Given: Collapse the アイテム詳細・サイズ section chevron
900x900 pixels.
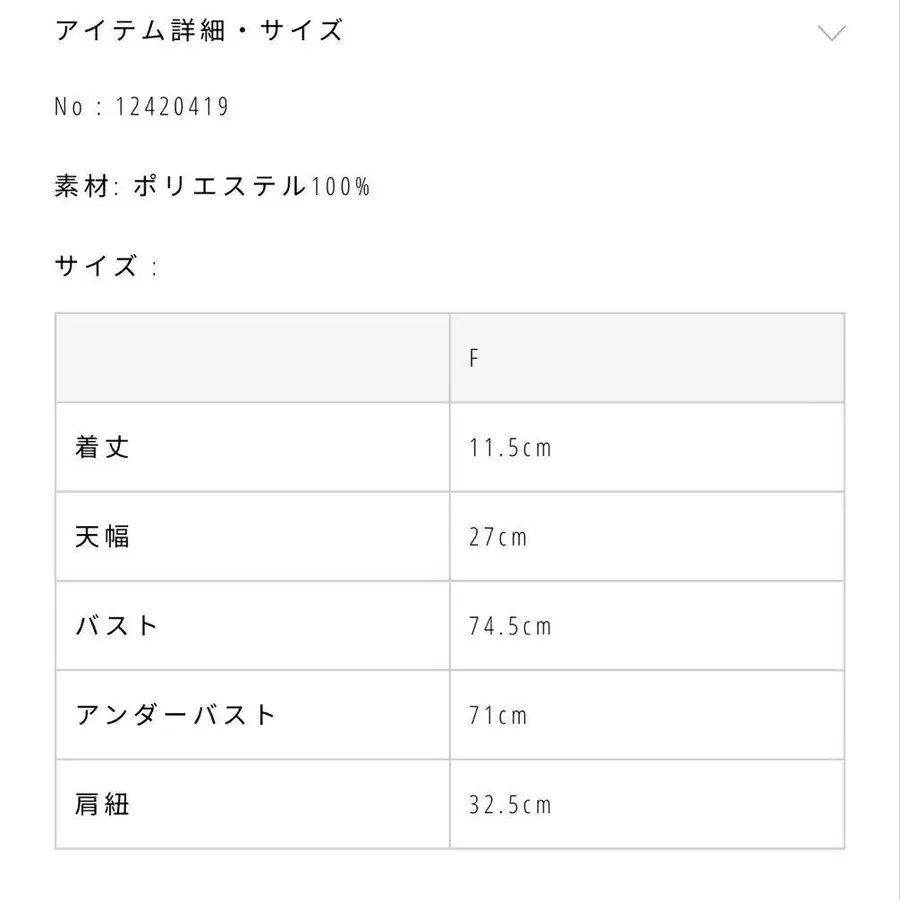Looking at the screenshot, I should (831, 33).
